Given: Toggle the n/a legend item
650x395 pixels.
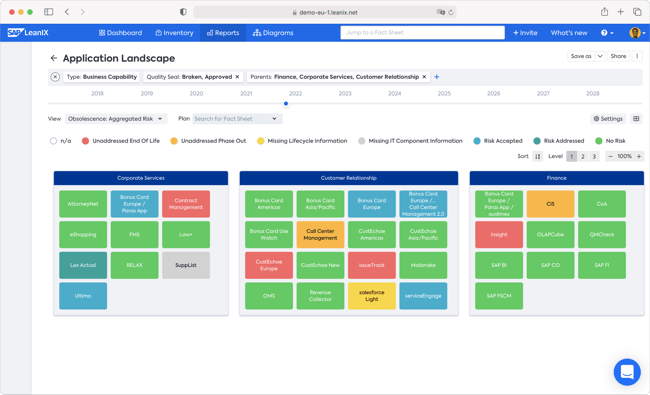Looking at the screenshot, I should (60, 141).
